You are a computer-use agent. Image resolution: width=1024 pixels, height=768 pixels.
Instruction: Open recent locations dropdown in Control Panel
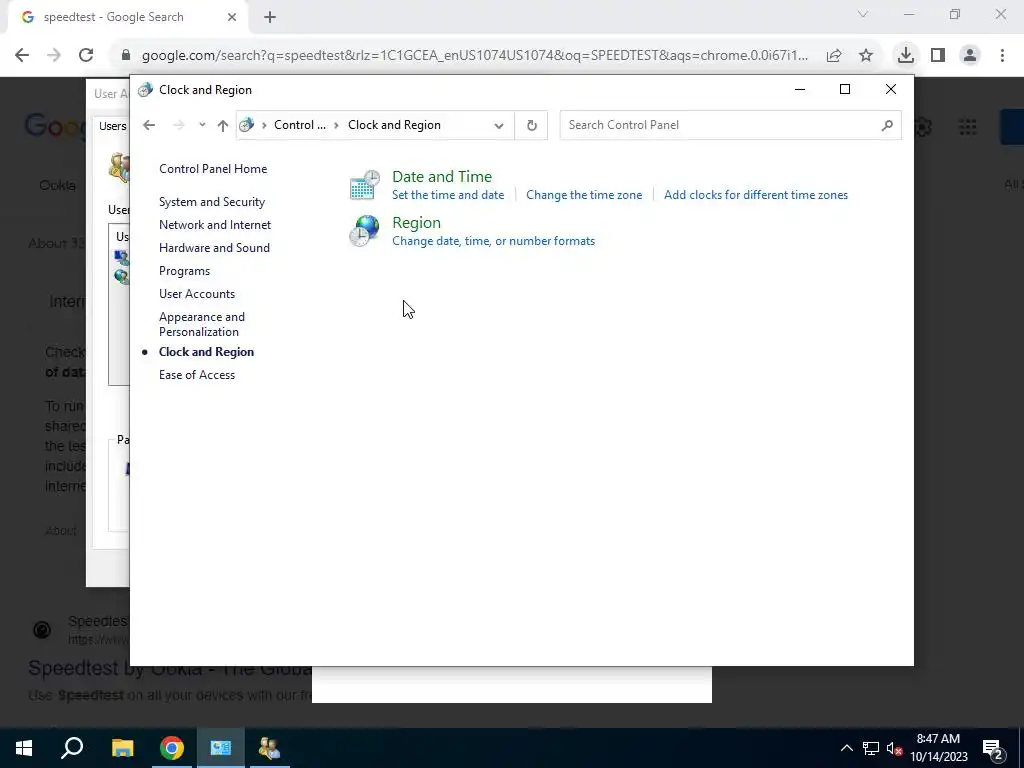tap(202, 125)
